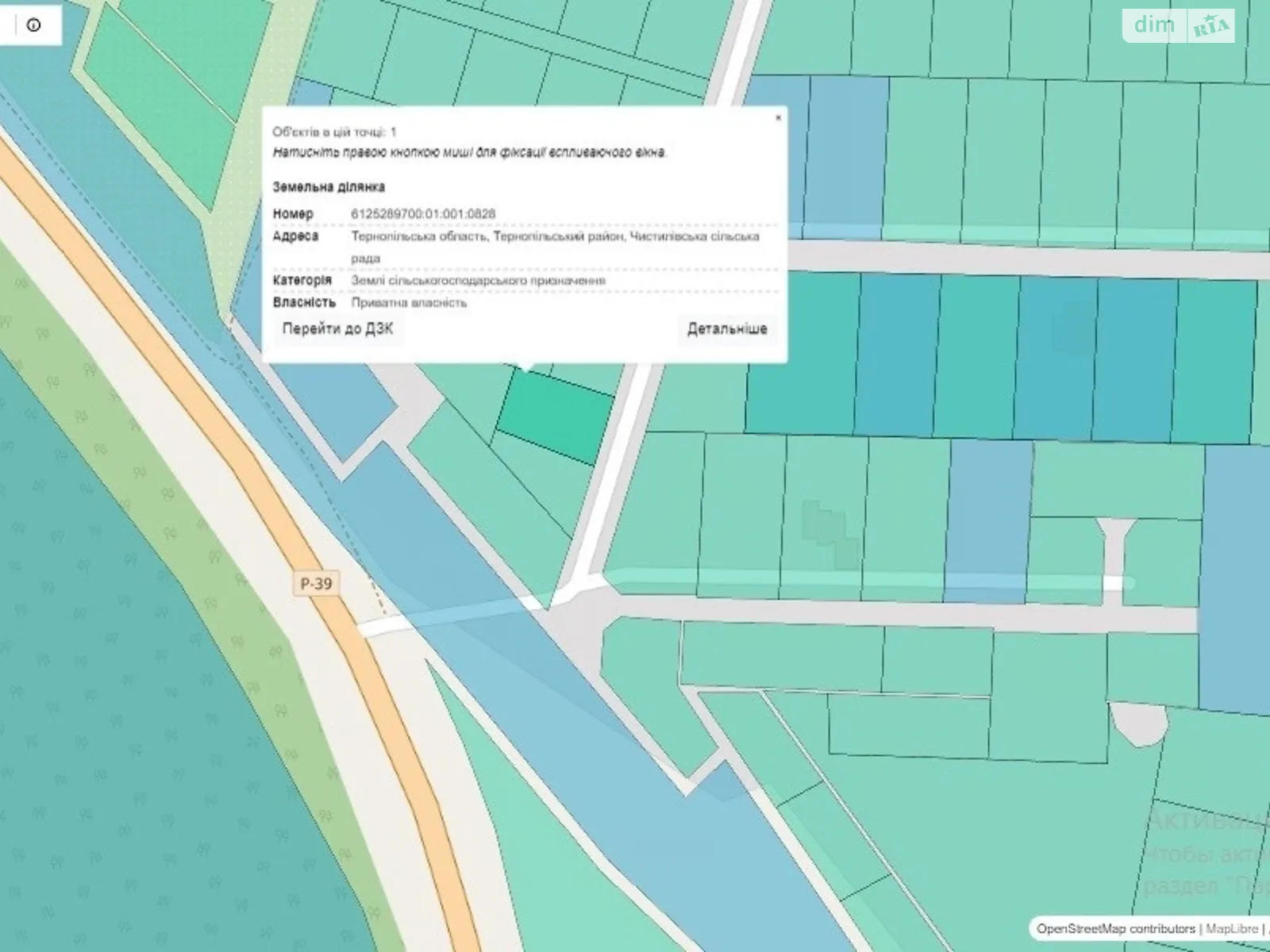Screen dimensions: 1270x952
Task: Click the round cul-de-sac at lower right
Action: [x=1139, y=724]
